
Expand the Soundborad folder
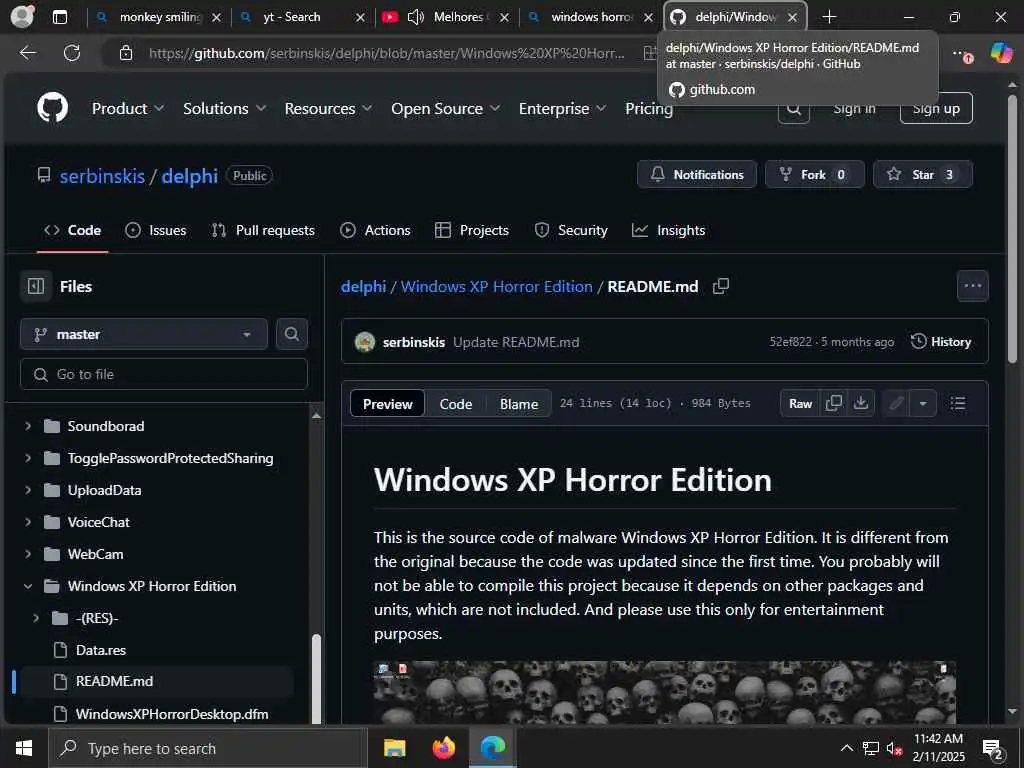[28, 426]
